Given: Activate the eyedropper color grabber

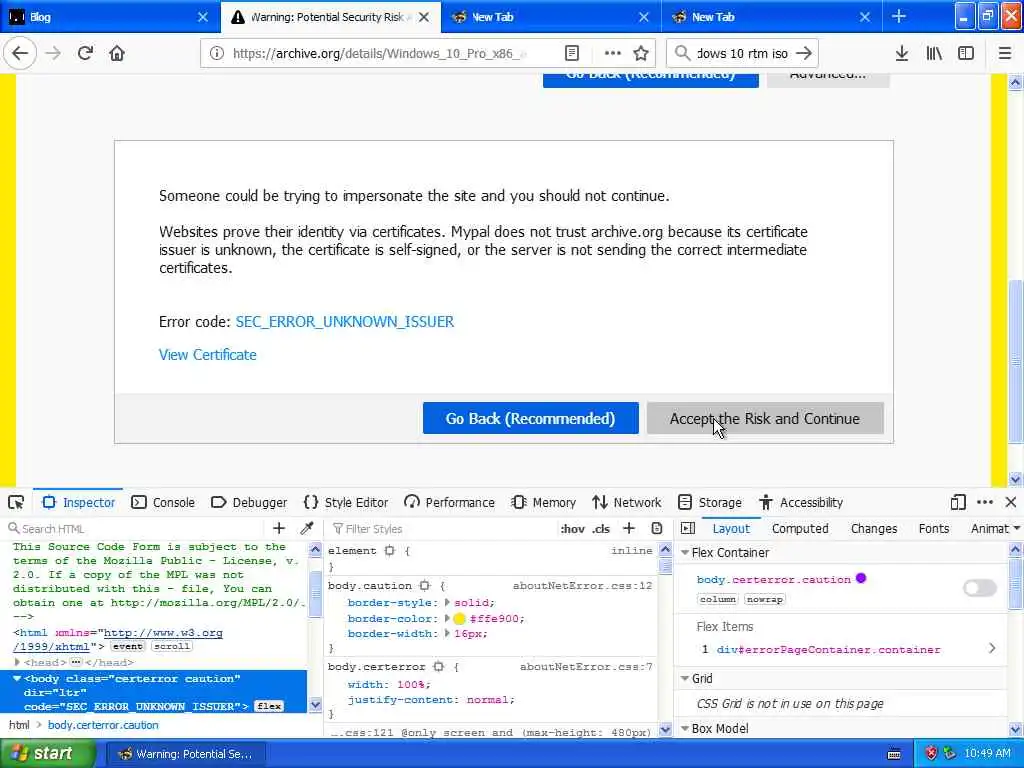Looking at the screenshot, I should tap(307, 528).
